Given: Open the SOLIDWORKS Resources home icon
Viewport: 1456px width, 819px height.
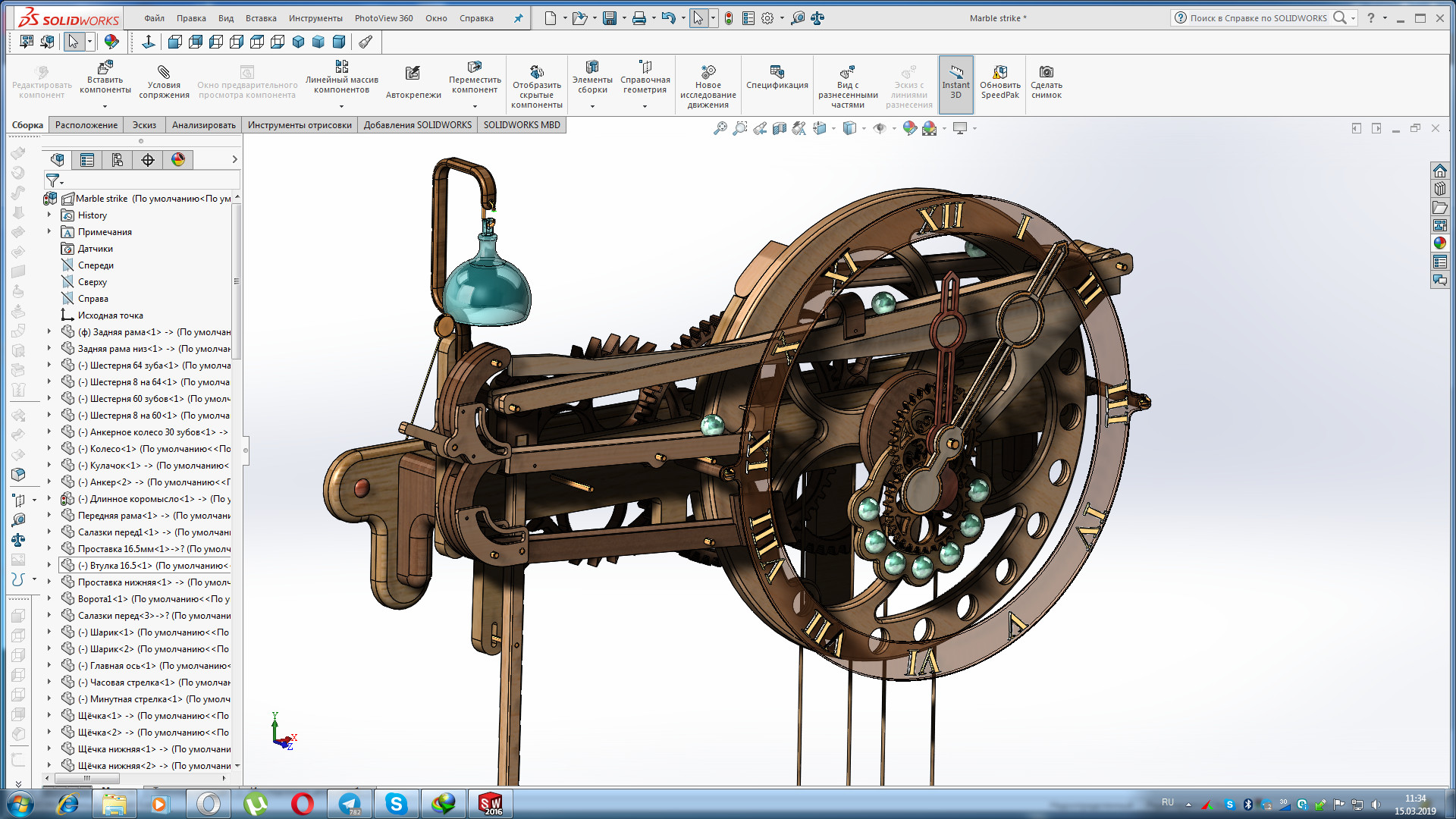Looking at the screenshot, I should [1439, 171].
